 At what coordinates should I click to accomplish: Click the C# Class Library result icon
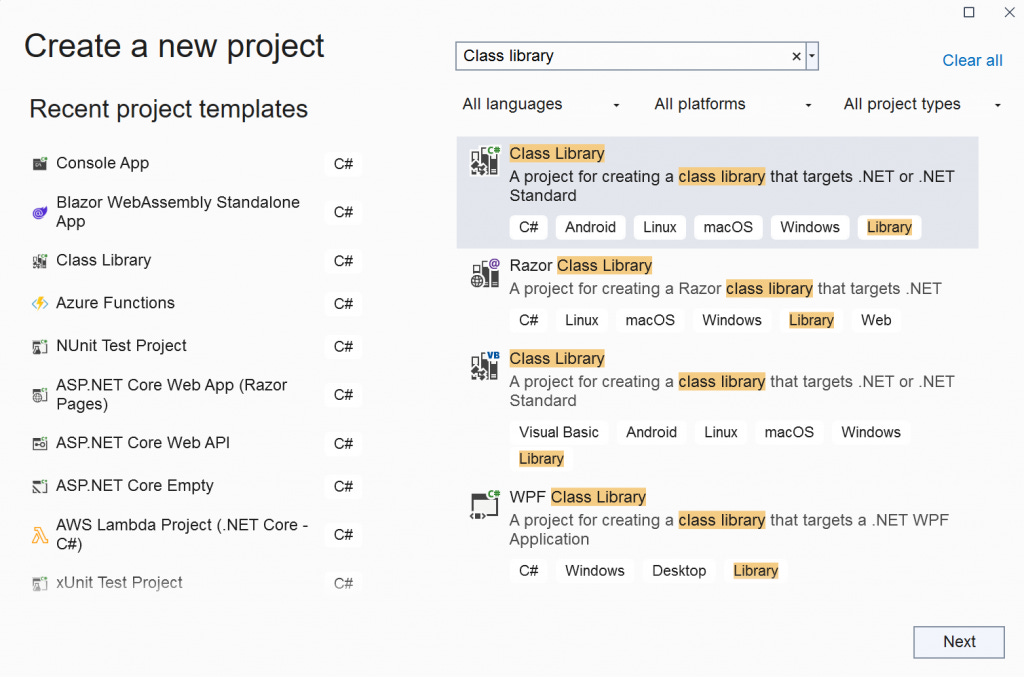coord(485,161)
